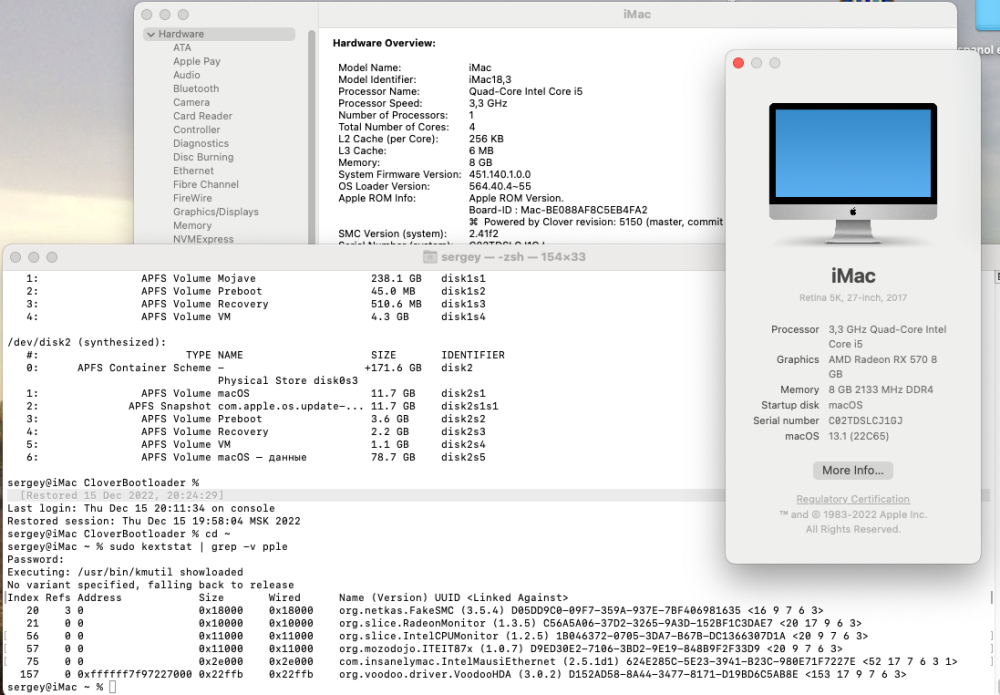This screenshot has width=1000, height=695.
Task: Open the Regulatory Certification link
Action: point(853,499)
